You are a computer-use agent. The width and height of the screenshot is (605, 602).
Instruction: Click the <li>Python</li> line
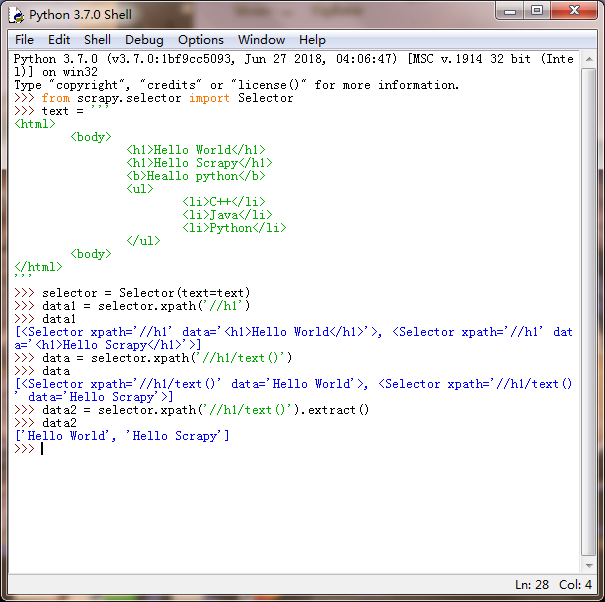[x=234, y=228]
